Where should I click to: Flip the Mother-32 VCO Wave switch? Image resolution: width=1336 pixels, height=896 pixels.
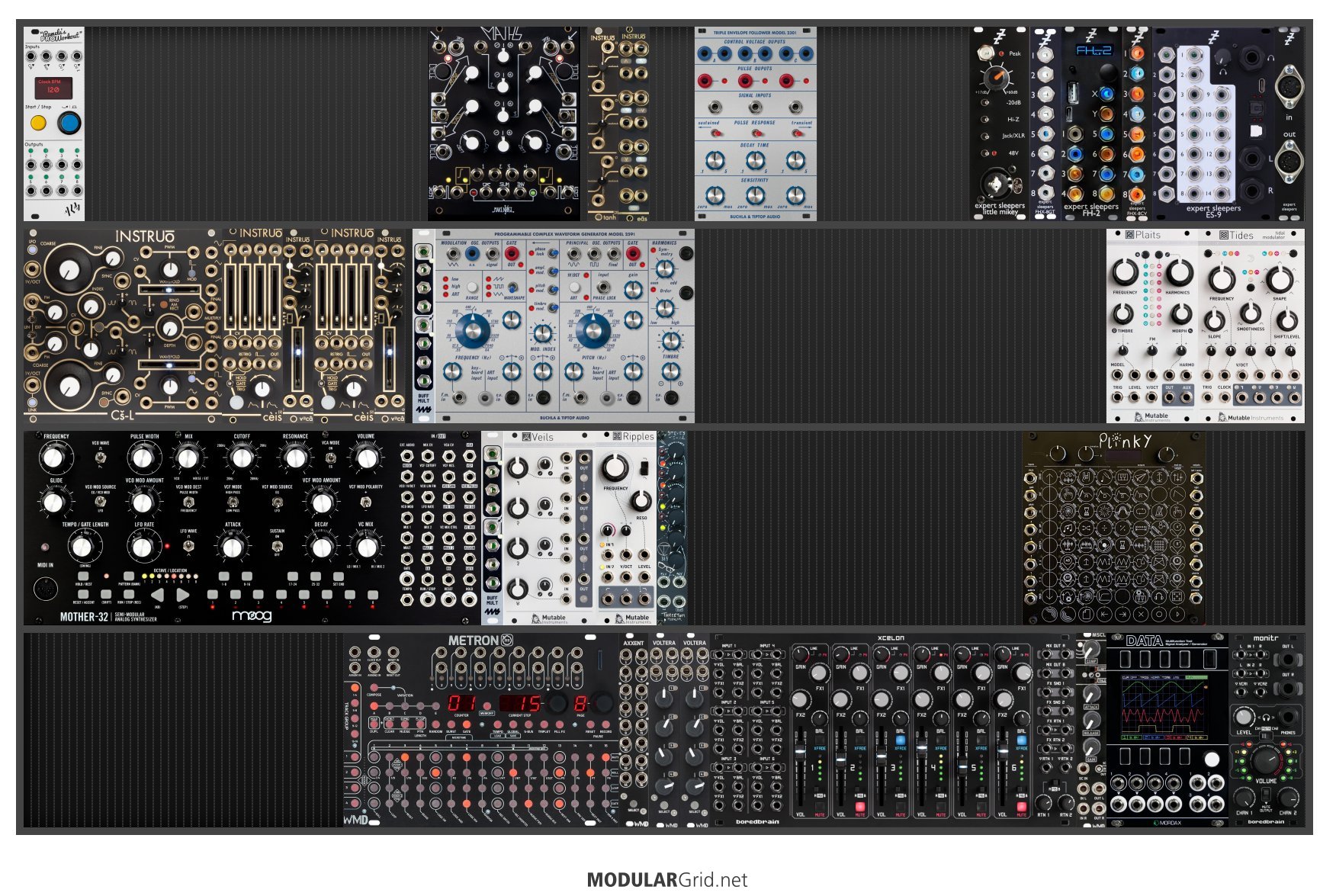coord(100,457)
